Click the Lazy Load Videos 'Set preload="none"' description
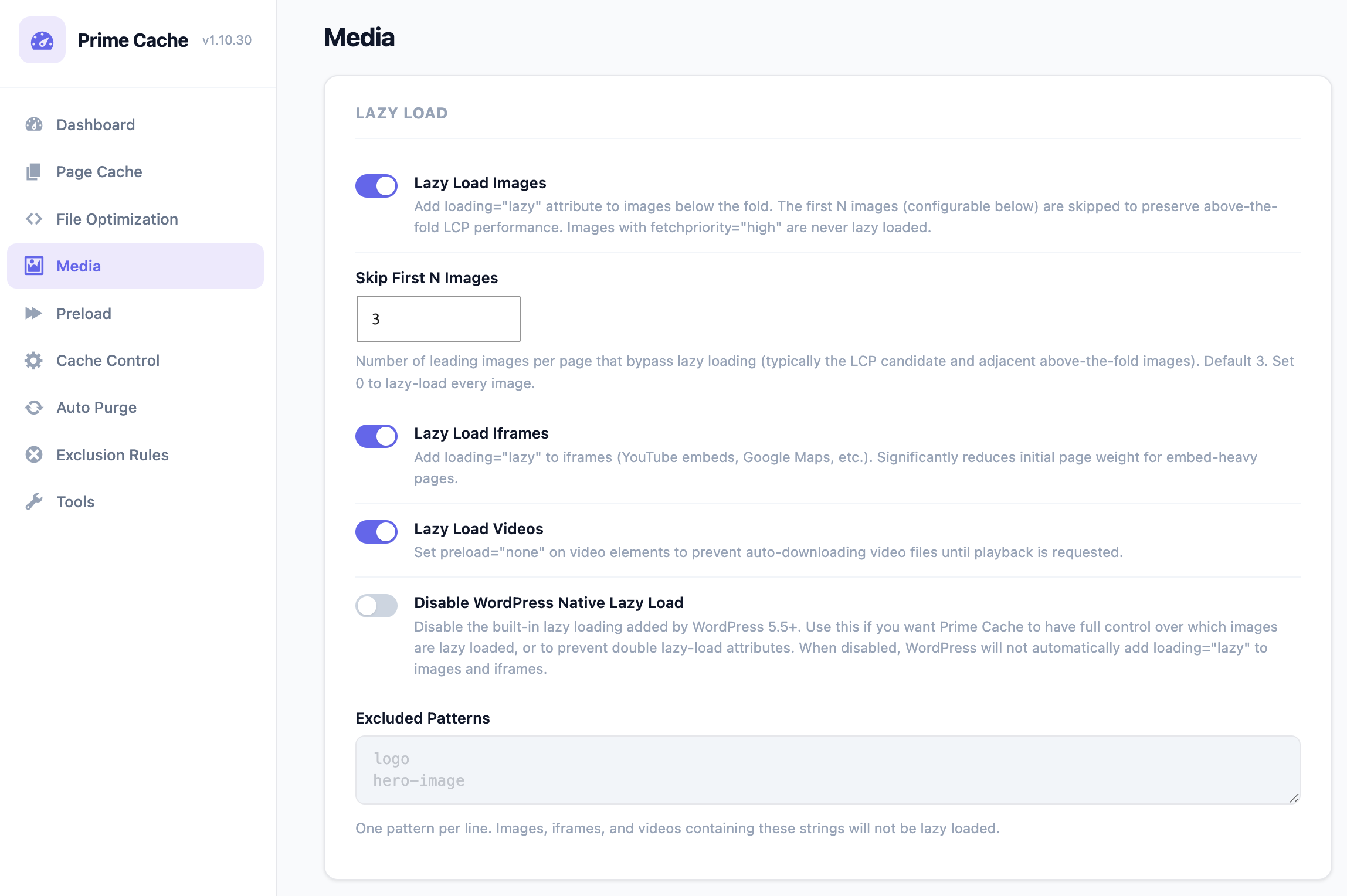 pyautogui.click(x=768, y=552)
